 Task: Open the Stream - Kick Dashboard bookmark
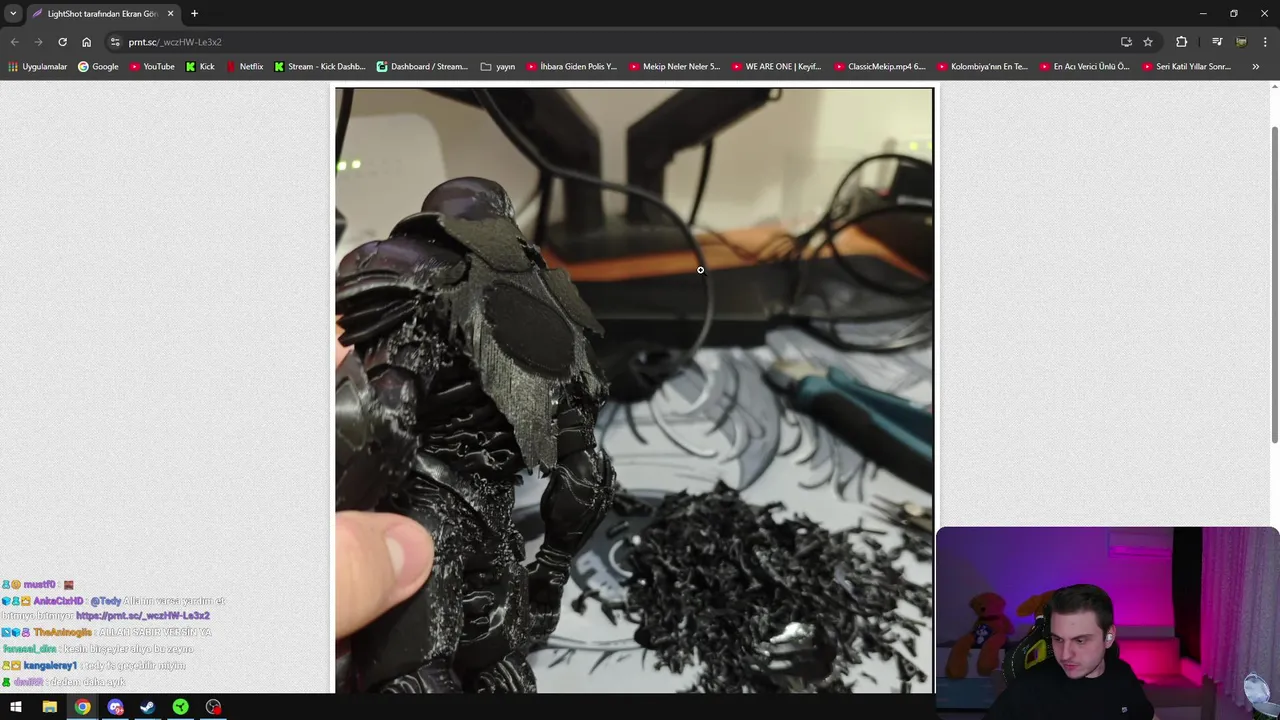tap(319, 67)
